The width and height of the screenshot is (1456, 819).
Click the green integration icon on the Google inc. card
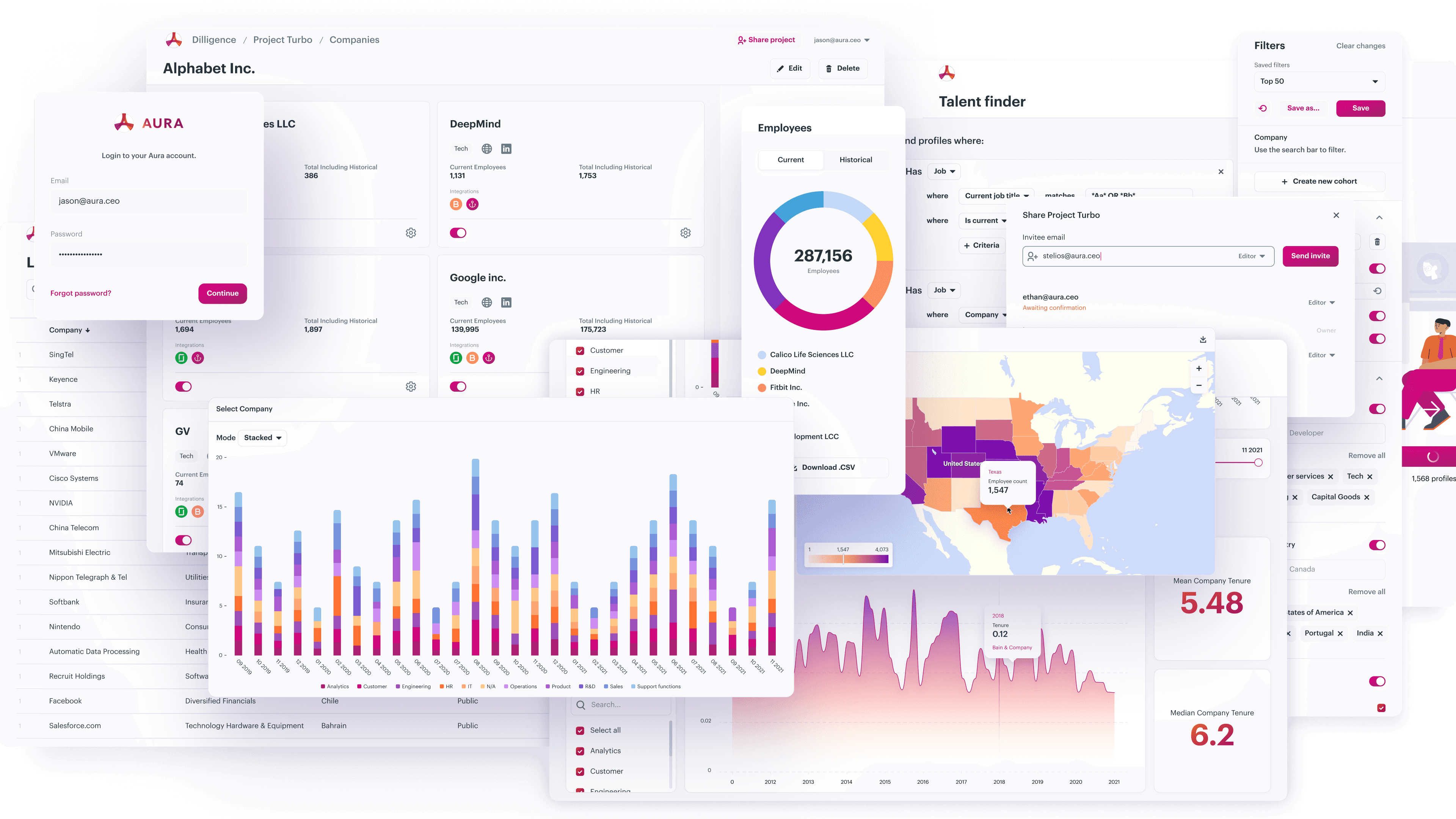[x=456, y=358]
